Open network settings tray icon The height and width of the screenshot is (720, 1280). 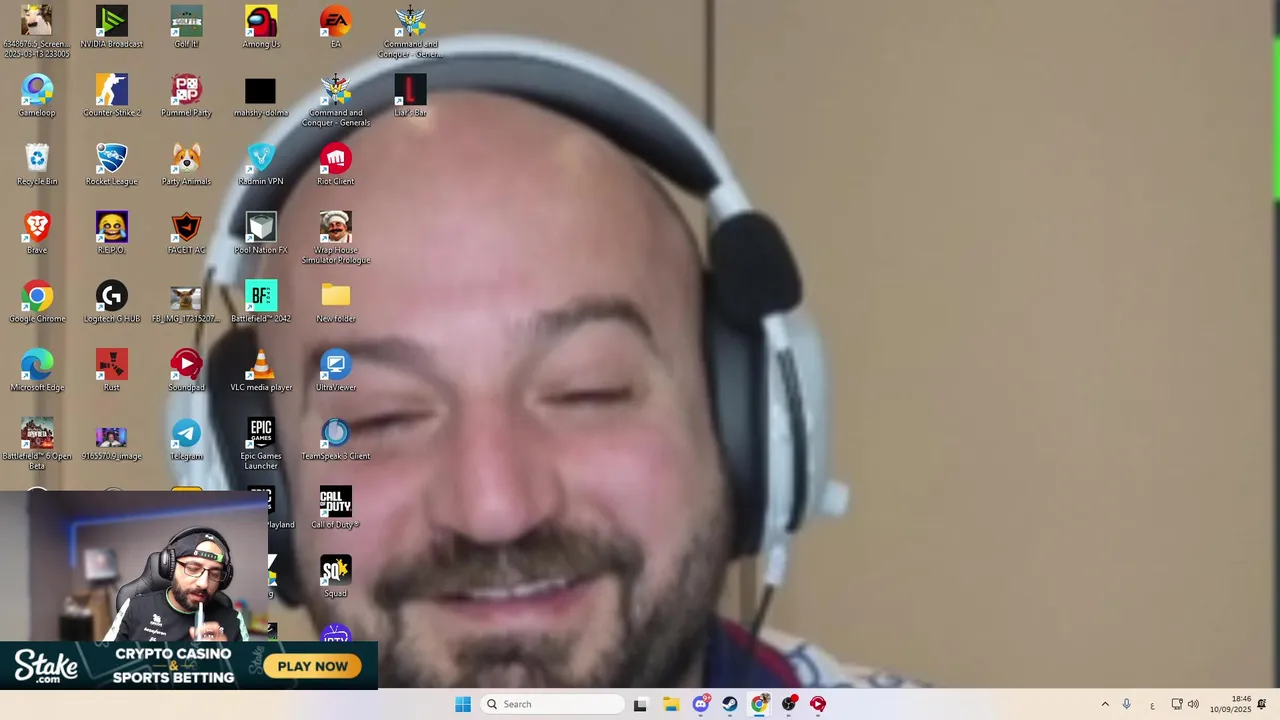[1177, 704]
